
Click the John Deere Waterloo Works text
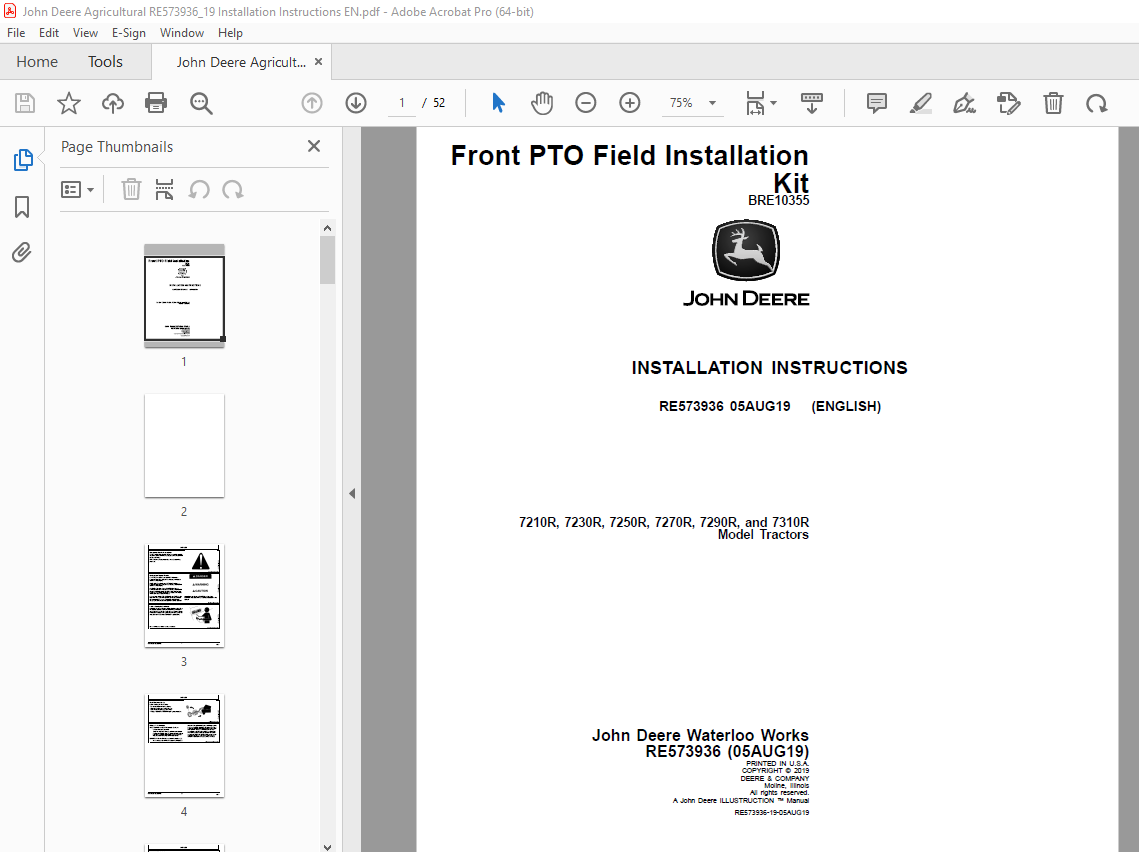700,735
